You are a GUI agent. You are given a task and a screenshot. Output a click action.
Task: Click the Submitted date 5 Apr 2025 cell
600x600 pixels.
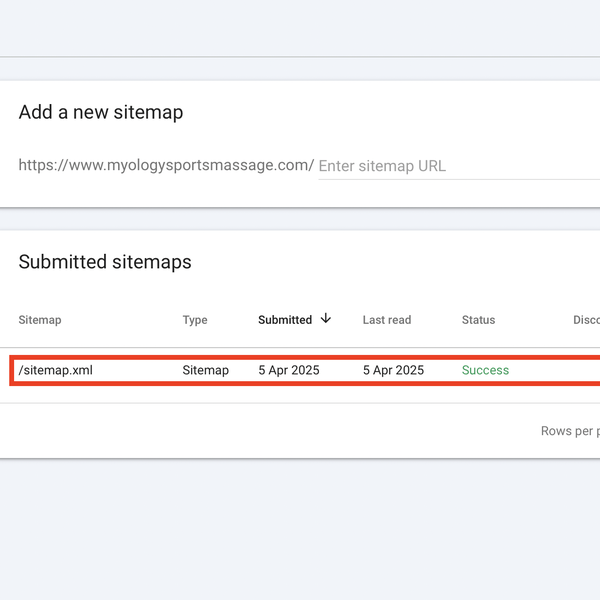coord(289,370)
